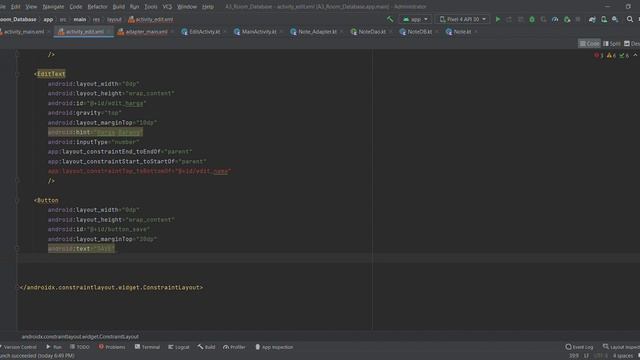The image size is (640, 360).
Task: Open the Build tool window at bottom
Action: [x=207, y=347]
